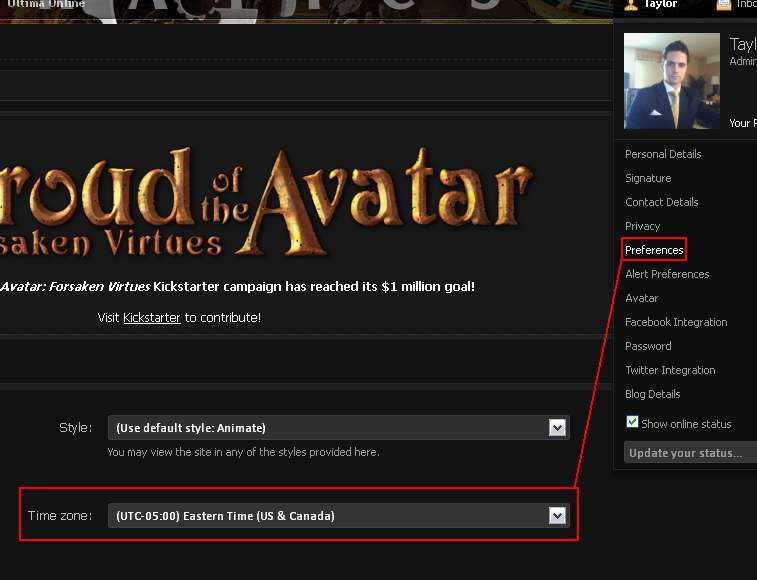The height and width of the screenshot is (580, 757).
Task: Open the Time zone dropdown selector
Action: click(338, 515)
